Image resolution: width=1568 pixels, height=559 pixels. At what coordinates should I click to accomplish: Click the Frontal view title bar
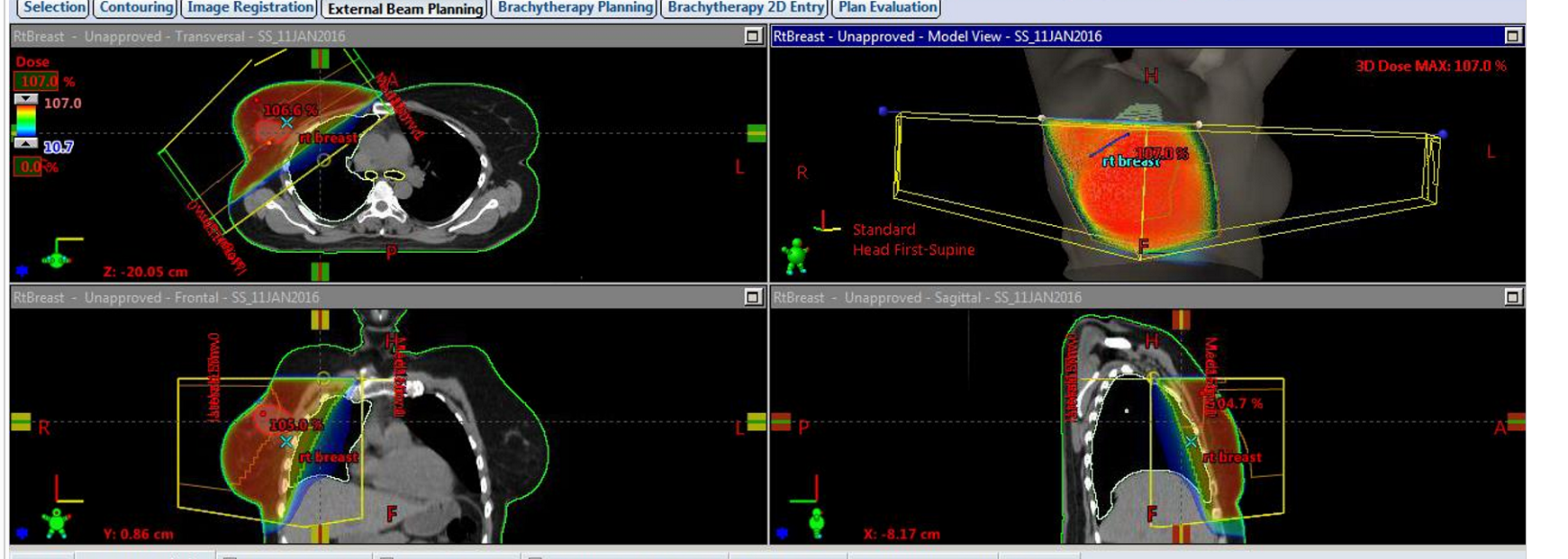tap(387, 297)
